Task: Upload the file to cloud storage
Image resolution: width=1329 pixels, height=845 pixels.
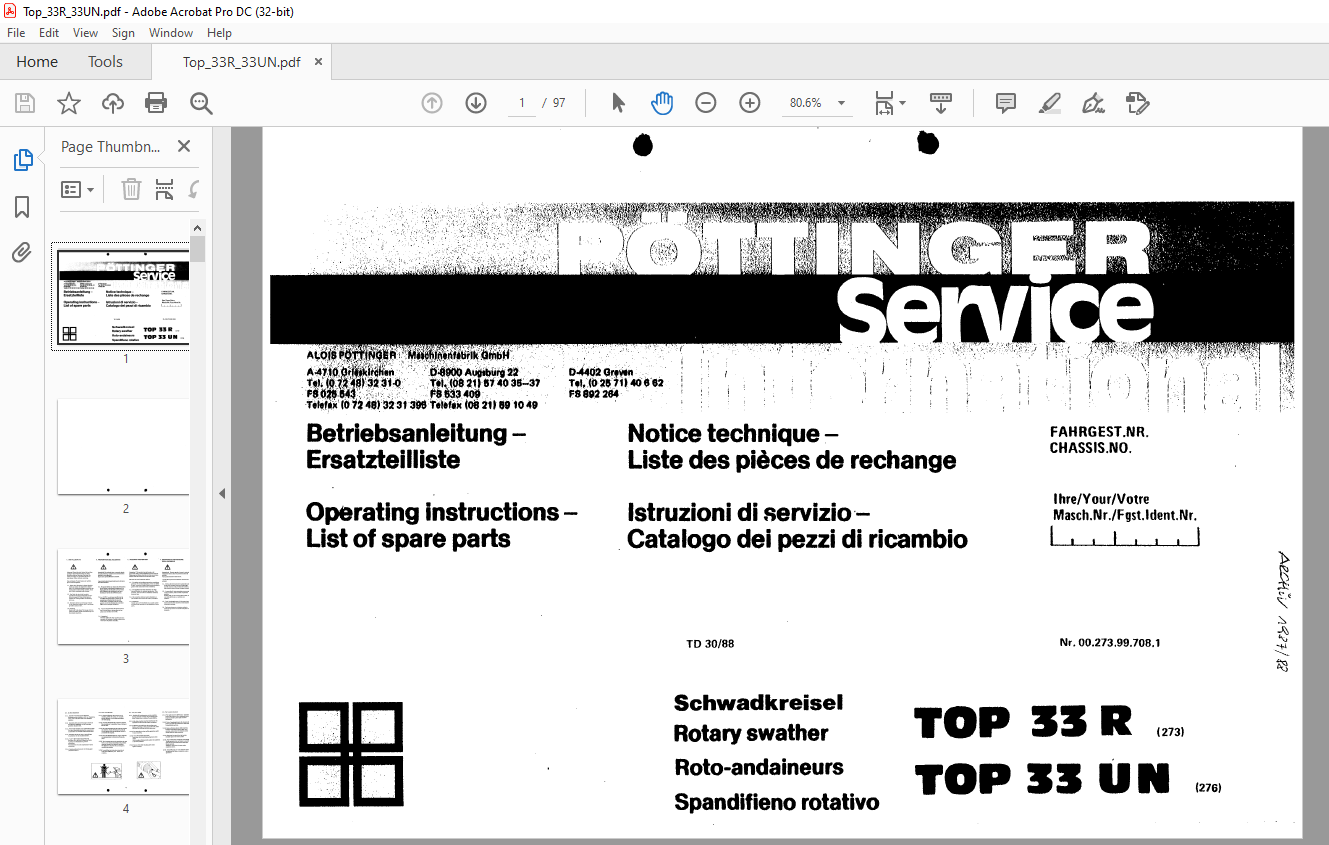Action: coord(113,103)
